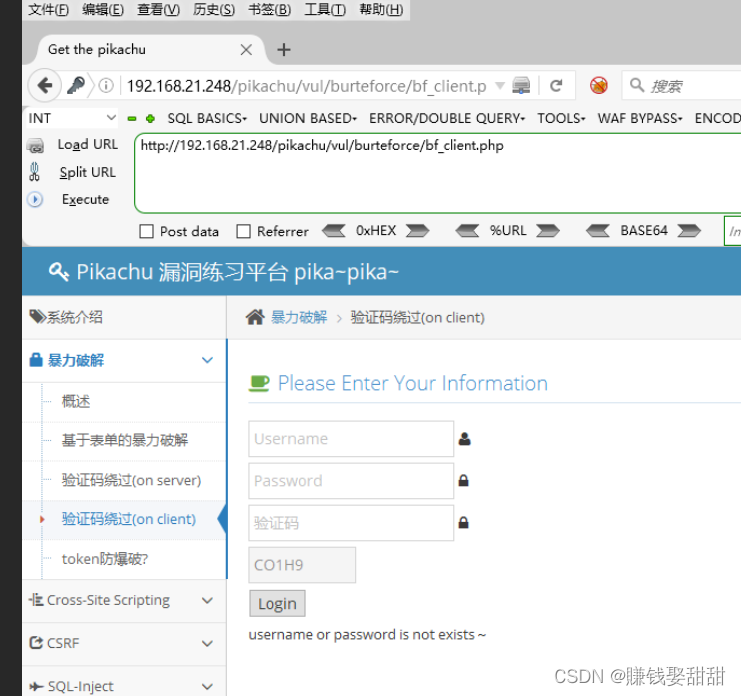Close the Get the pikachu tab
The image size is (741, 696).
point(246,50)
